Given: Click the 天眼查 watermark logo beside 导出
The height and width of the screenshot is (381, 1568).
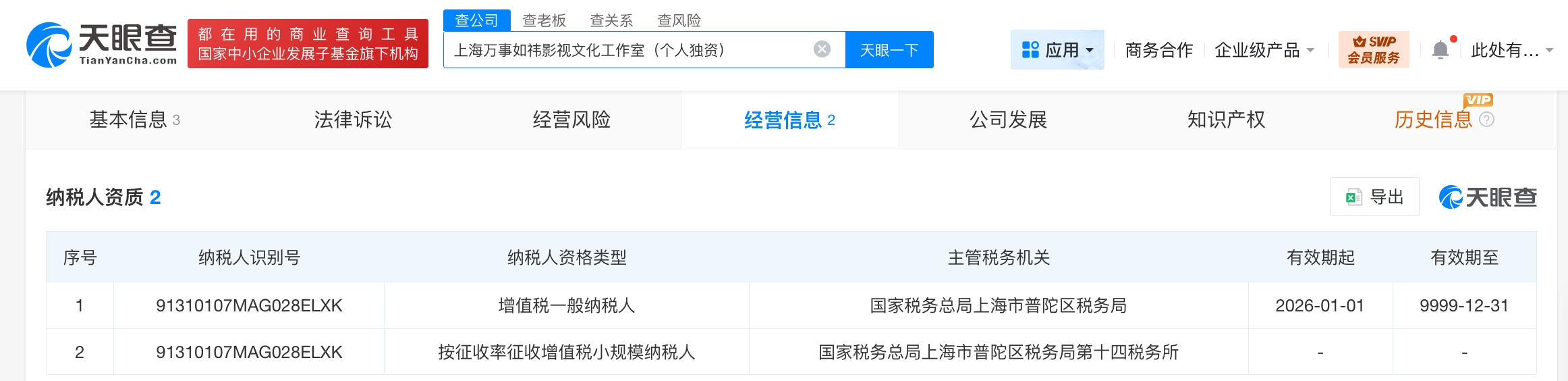Looking at the screenshot, I should pyautogui.click(x=1488, y=197).
